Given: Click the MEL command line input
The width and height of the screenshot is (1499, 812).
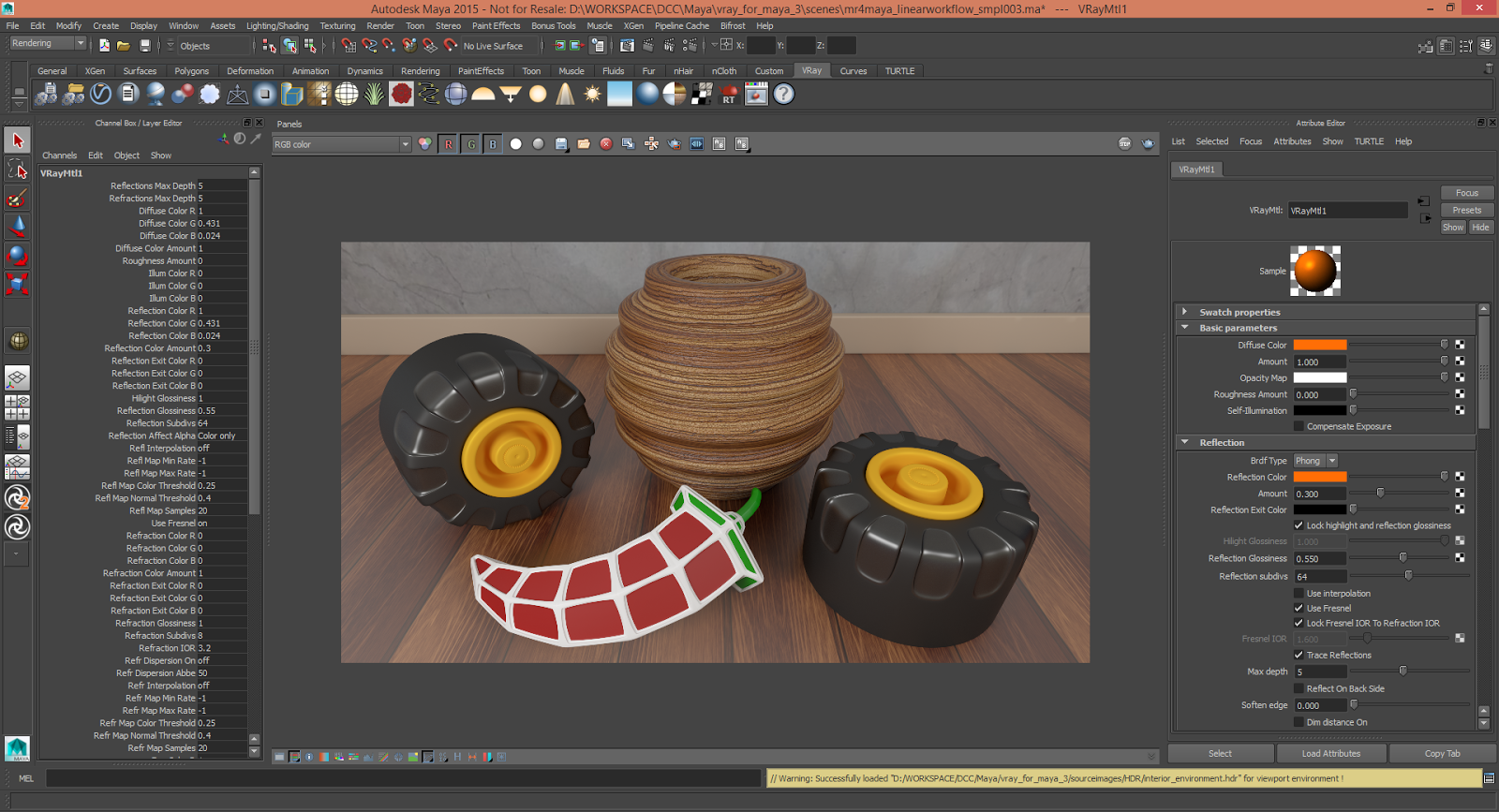Looking at the screenshot, I should click(x=403, y=778).
